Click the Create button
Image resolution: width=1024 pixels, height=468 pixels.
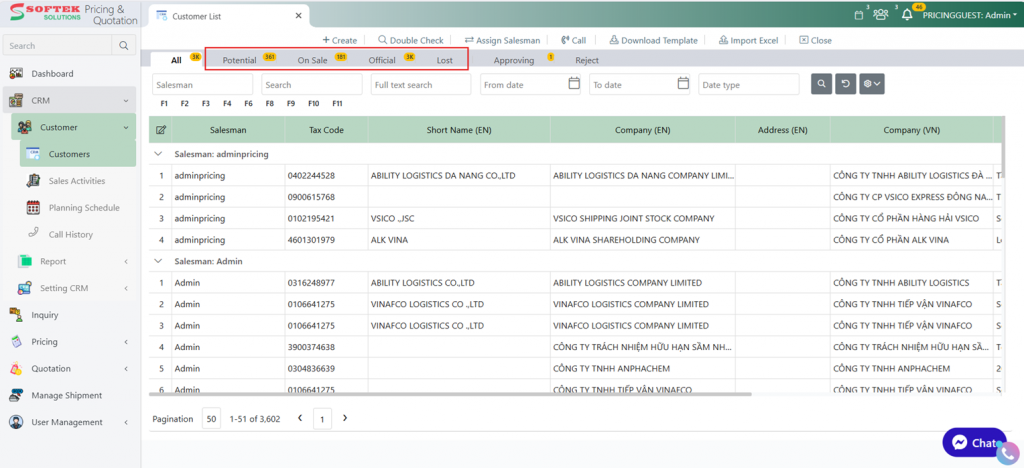340,40
